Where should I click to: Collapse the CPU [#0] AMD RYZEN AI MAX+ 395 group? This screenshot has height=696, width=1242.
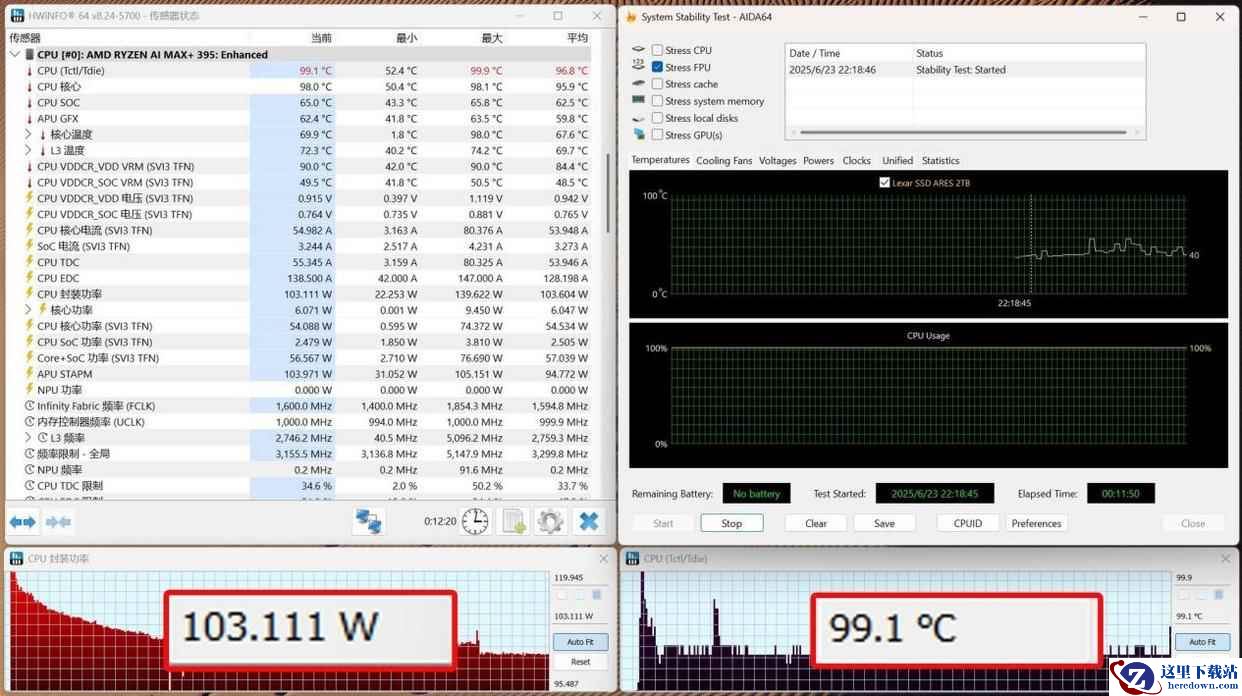click(13, 55)
